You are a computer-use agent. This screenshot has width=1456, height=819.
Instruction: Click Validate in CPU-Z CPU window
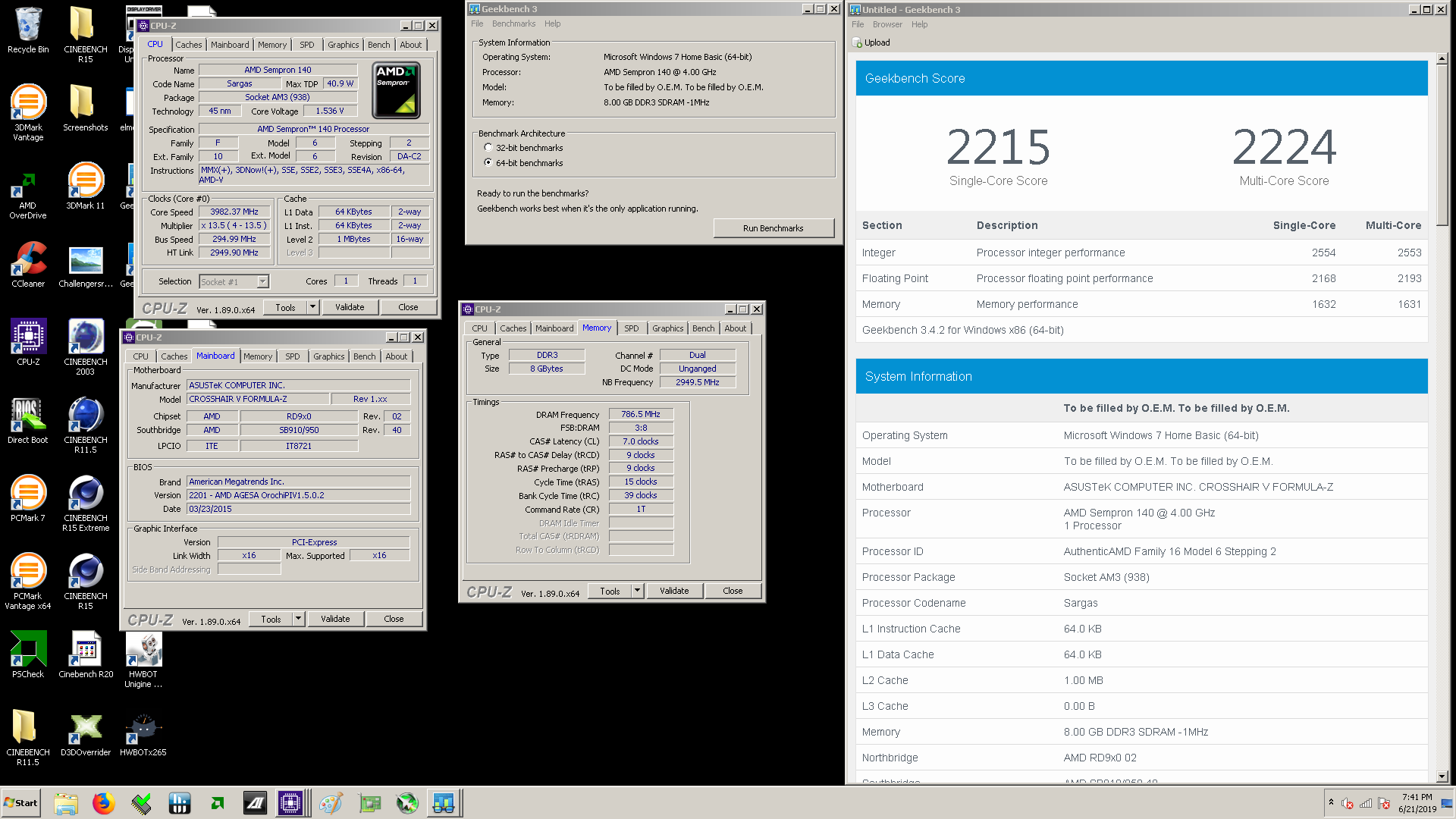[350, 307]
